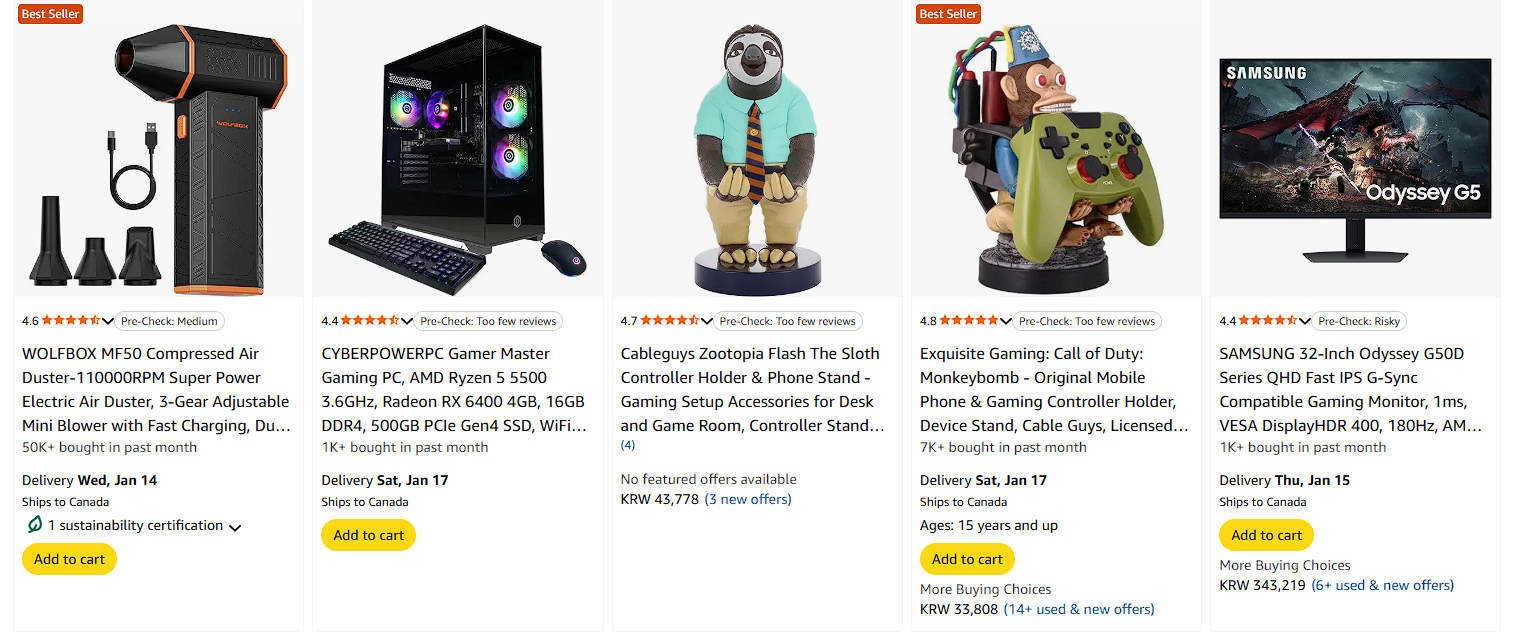Add the WOLFBOX air duster to cart
1523x644 pixels.
68,559
